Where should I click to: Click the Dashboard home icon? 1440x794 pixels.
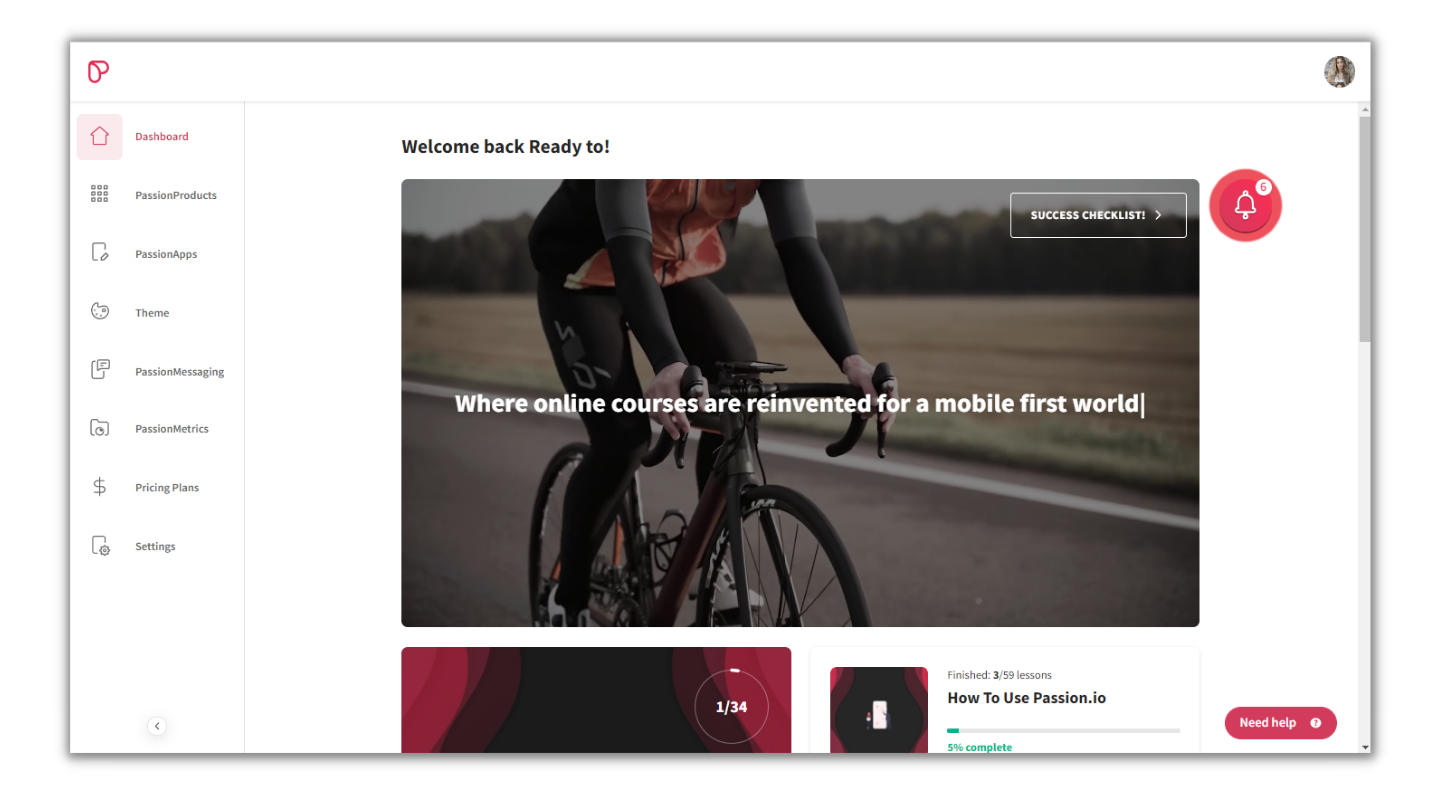coord(99,136)
